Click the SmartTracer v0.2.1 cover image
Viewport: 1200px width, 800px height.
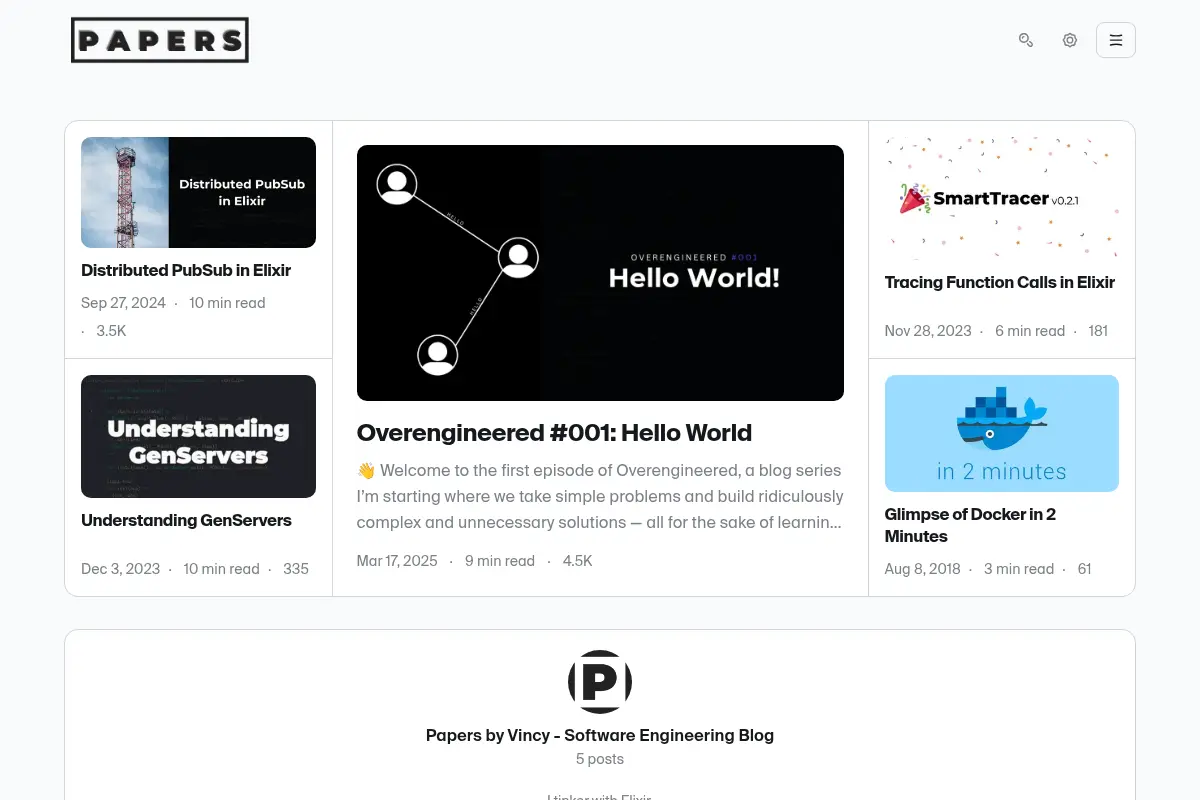point(1002,198)
